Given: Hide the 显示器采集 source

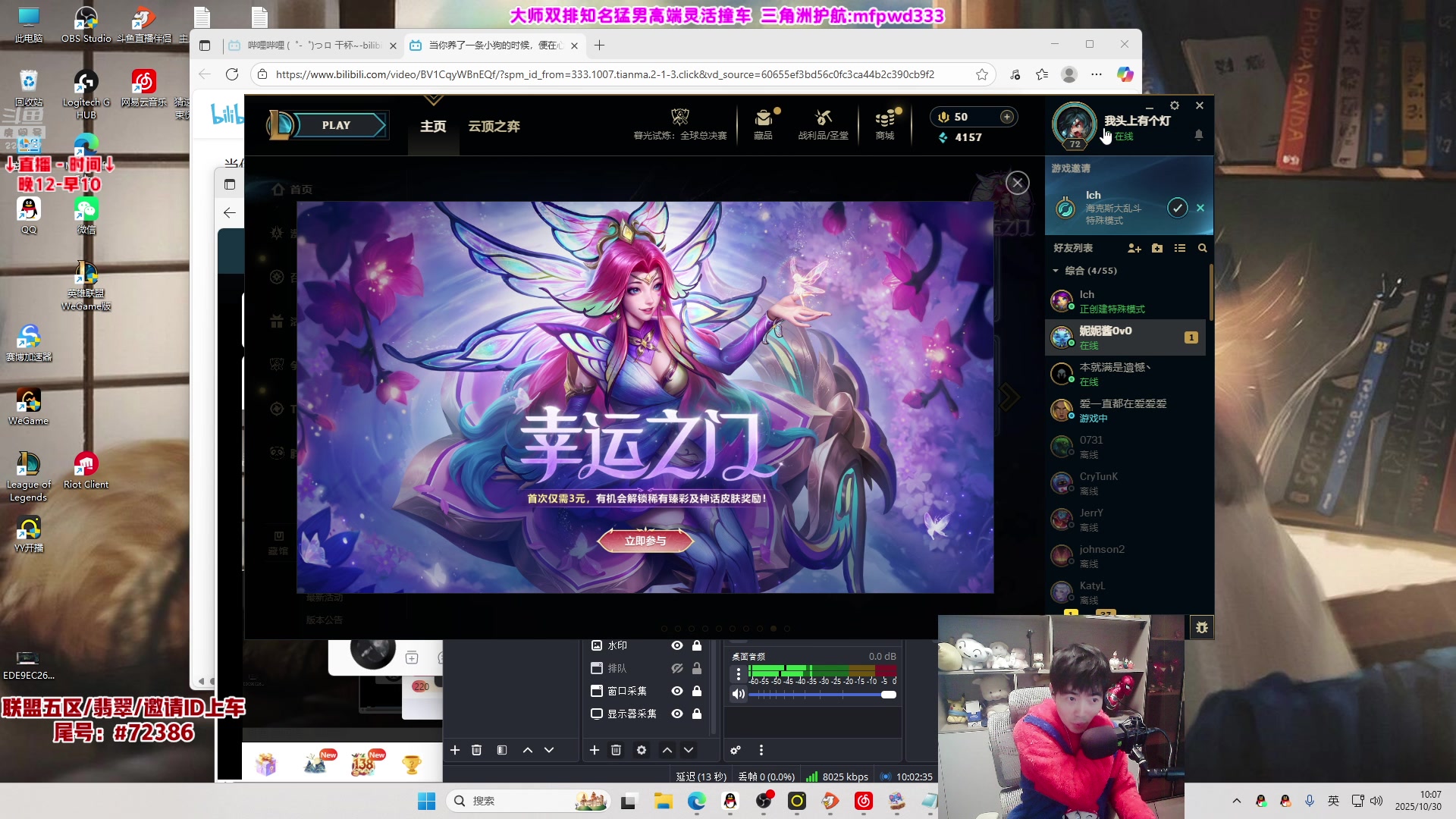Looking at the screenshot, I should 677,714.
